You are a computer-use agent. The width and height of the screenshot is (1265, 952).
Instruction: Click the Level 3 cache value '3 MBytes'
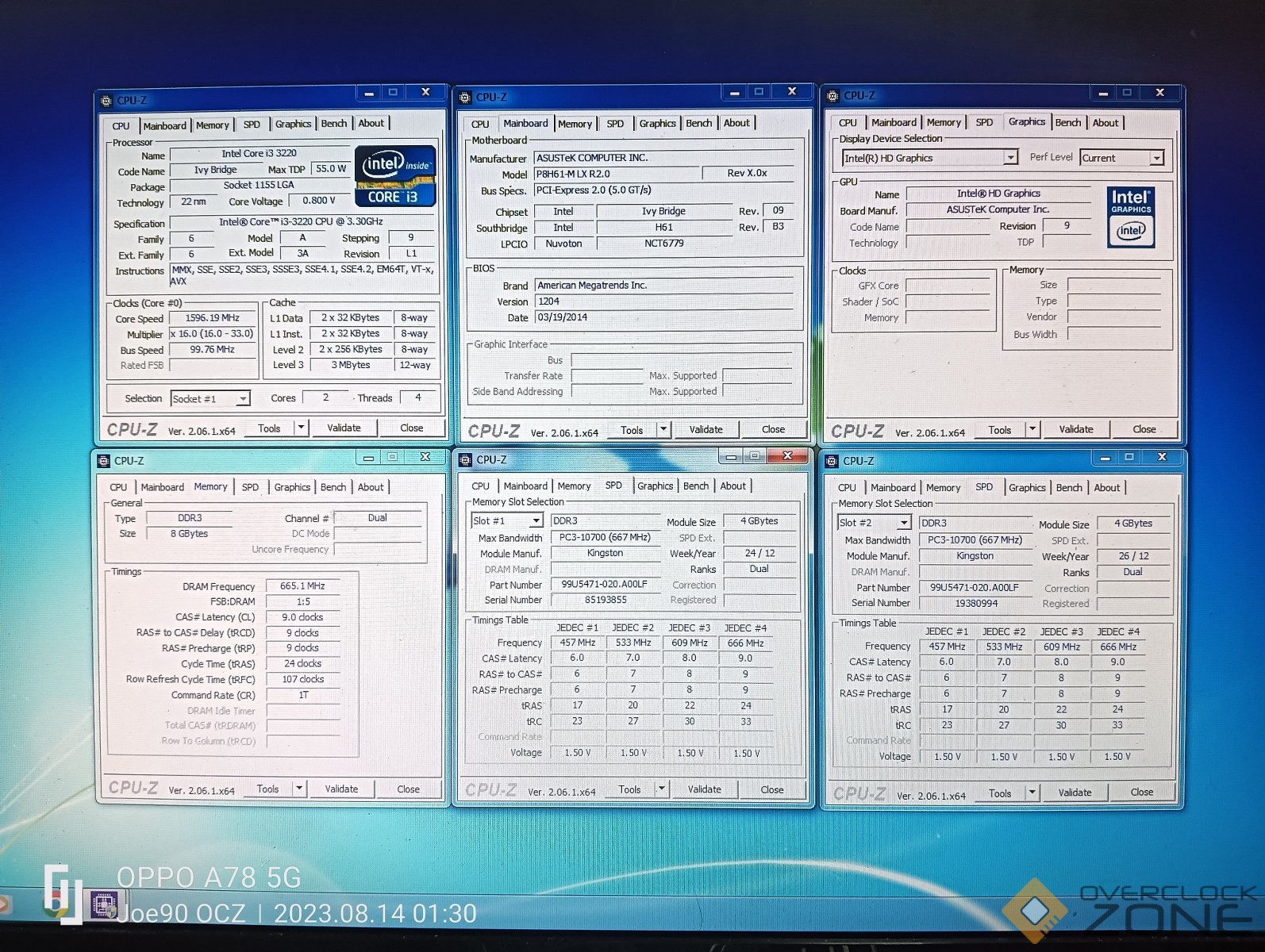(x=351, y=365)
